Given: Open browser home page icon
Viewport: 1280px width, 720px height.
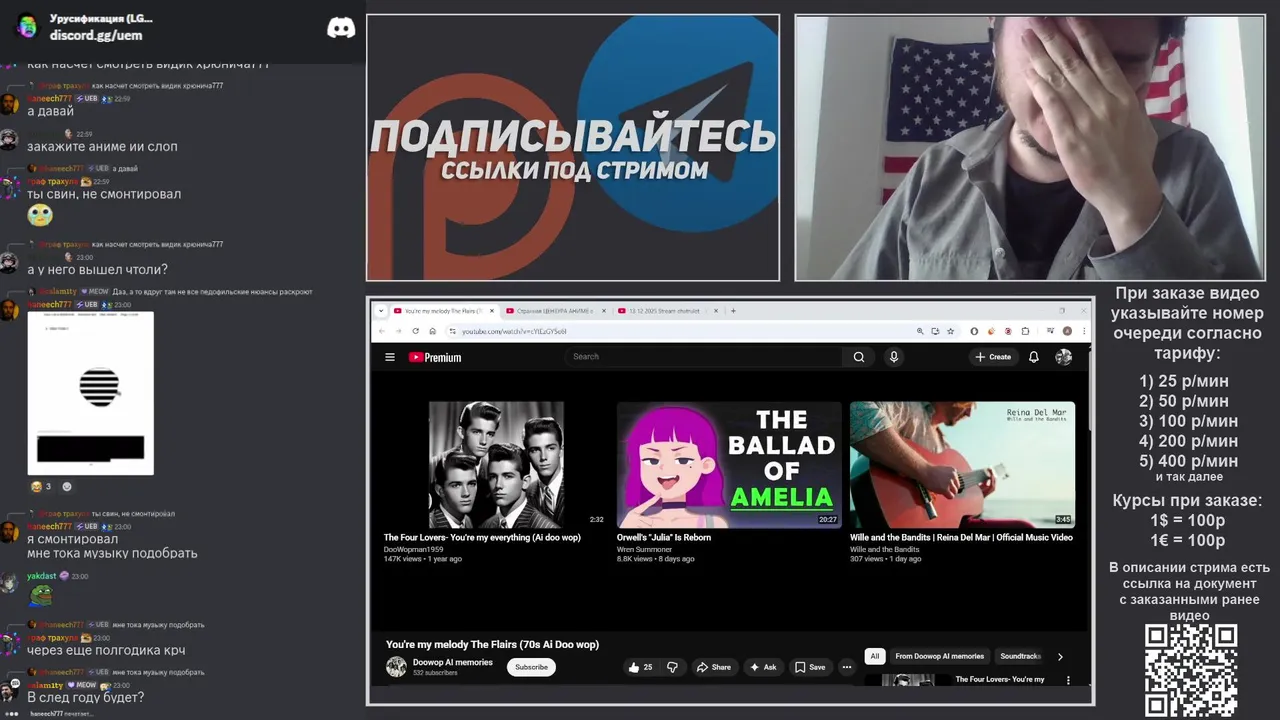Looking at the screenshot, I should point(432,331).
